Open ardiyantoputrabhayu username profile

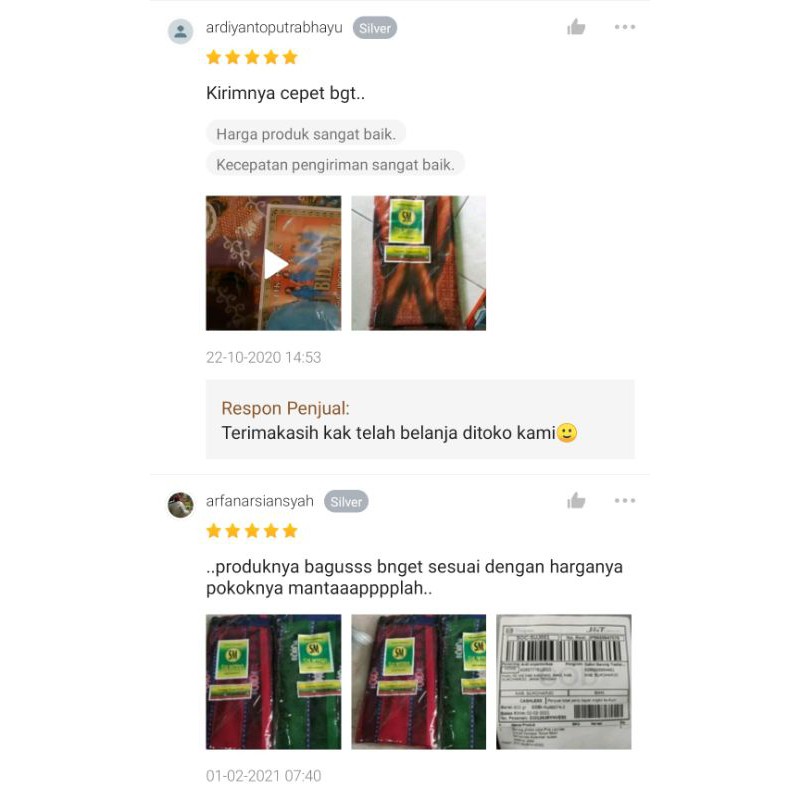[274, 28]
